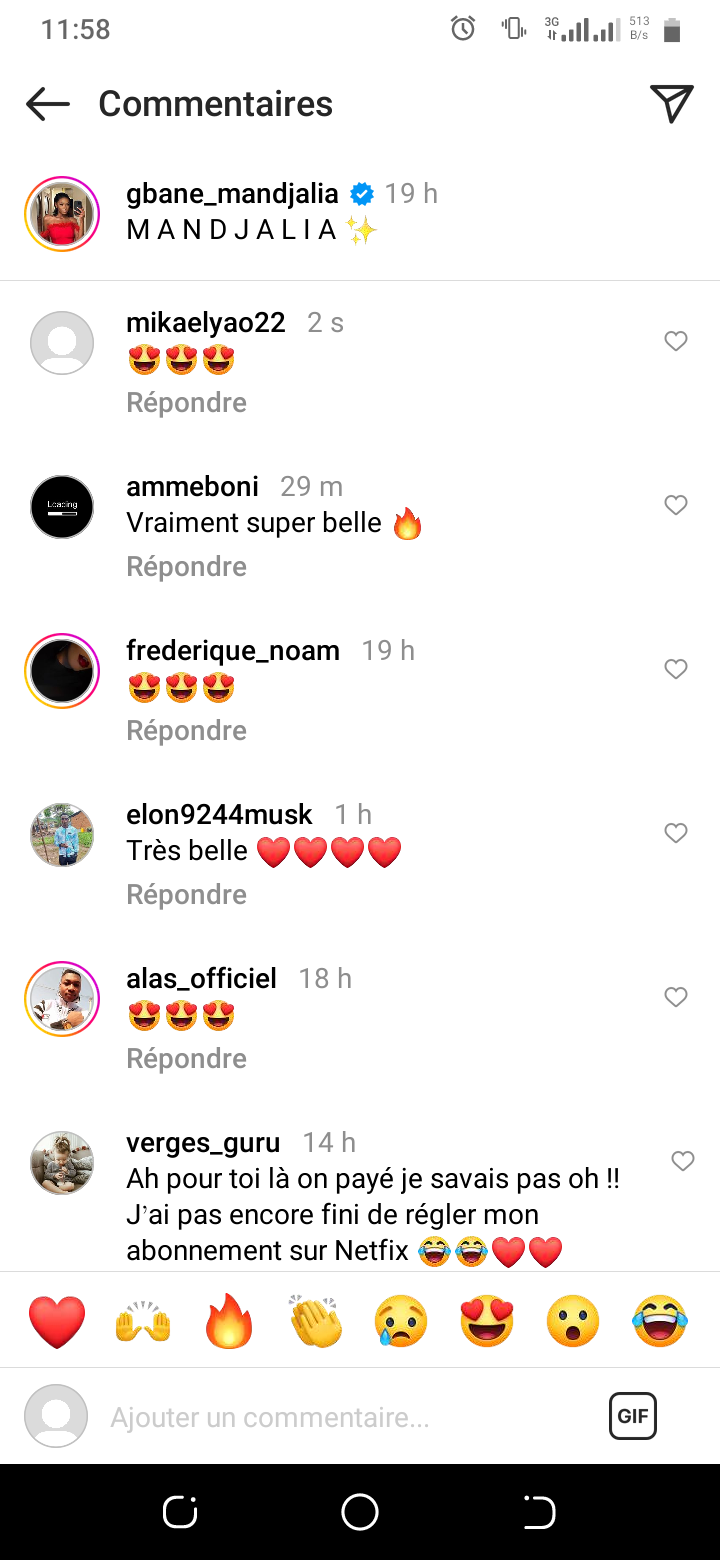Insert the laughing tears quick emoji
Image resolution: width=720 pixels, height=1560 pixels.
660,1321
